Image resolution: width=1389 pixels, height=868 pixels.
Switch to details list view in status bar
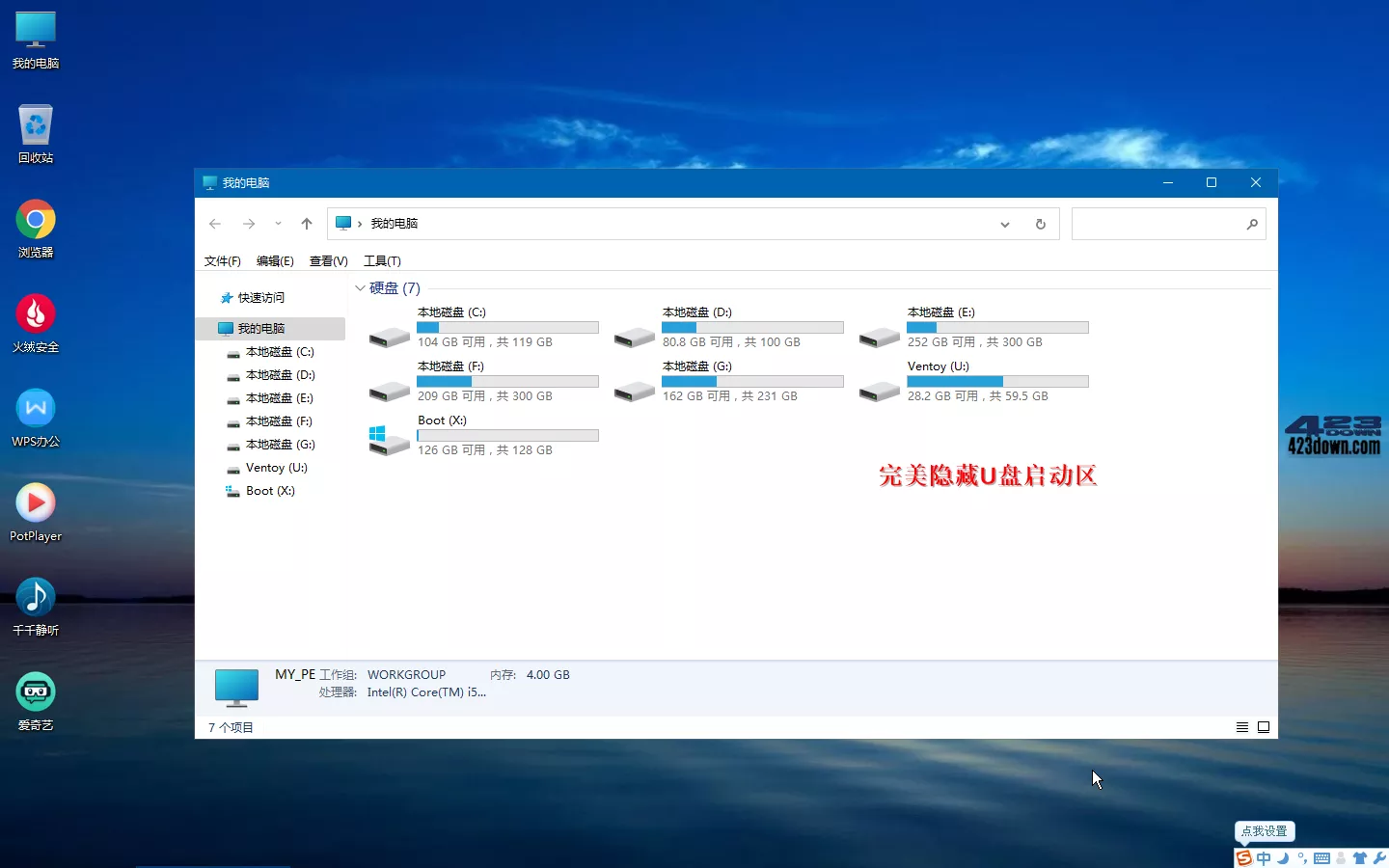pos(1242,727)
